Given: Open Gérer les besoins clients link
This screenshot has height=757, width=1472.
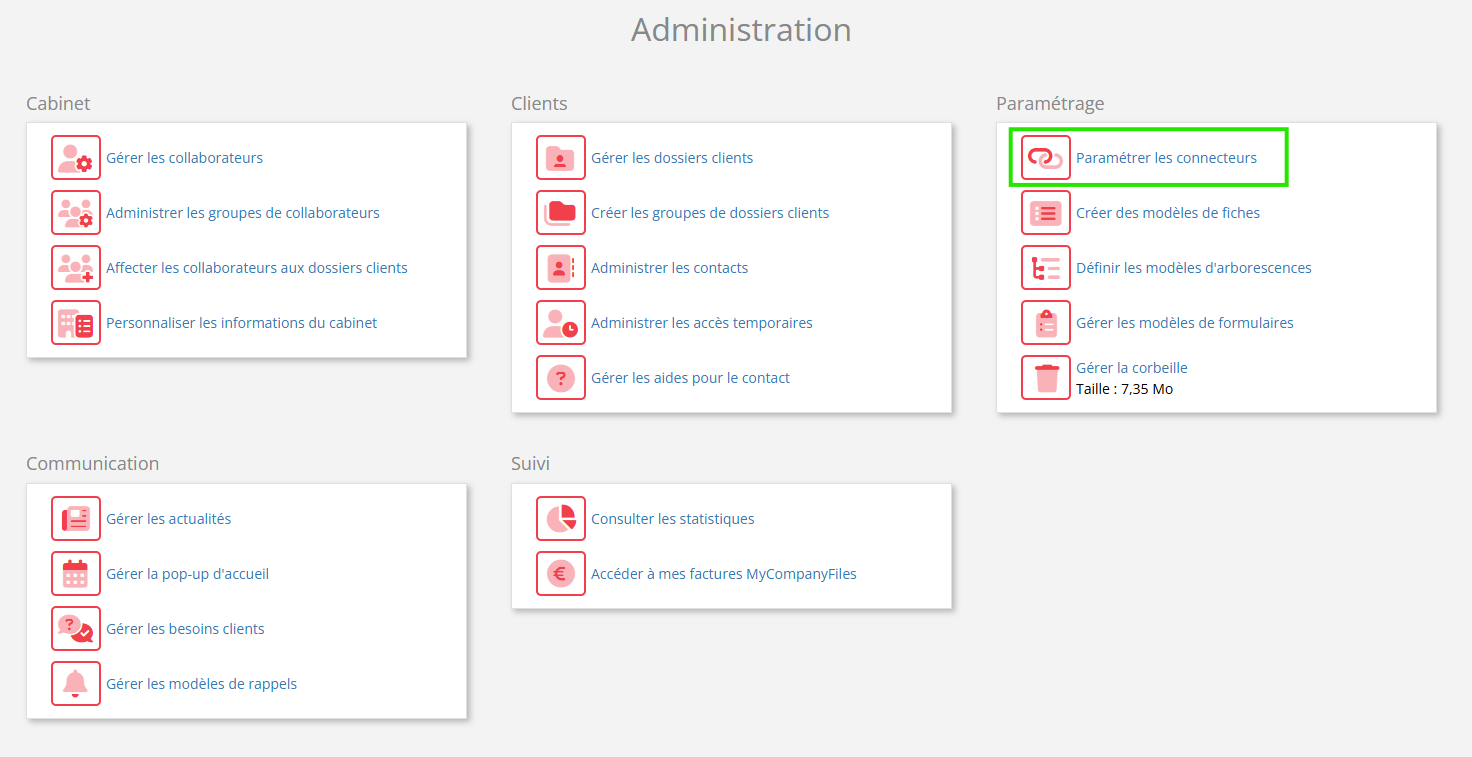Looking at the screenshot, I should click(x=185, y=629).
